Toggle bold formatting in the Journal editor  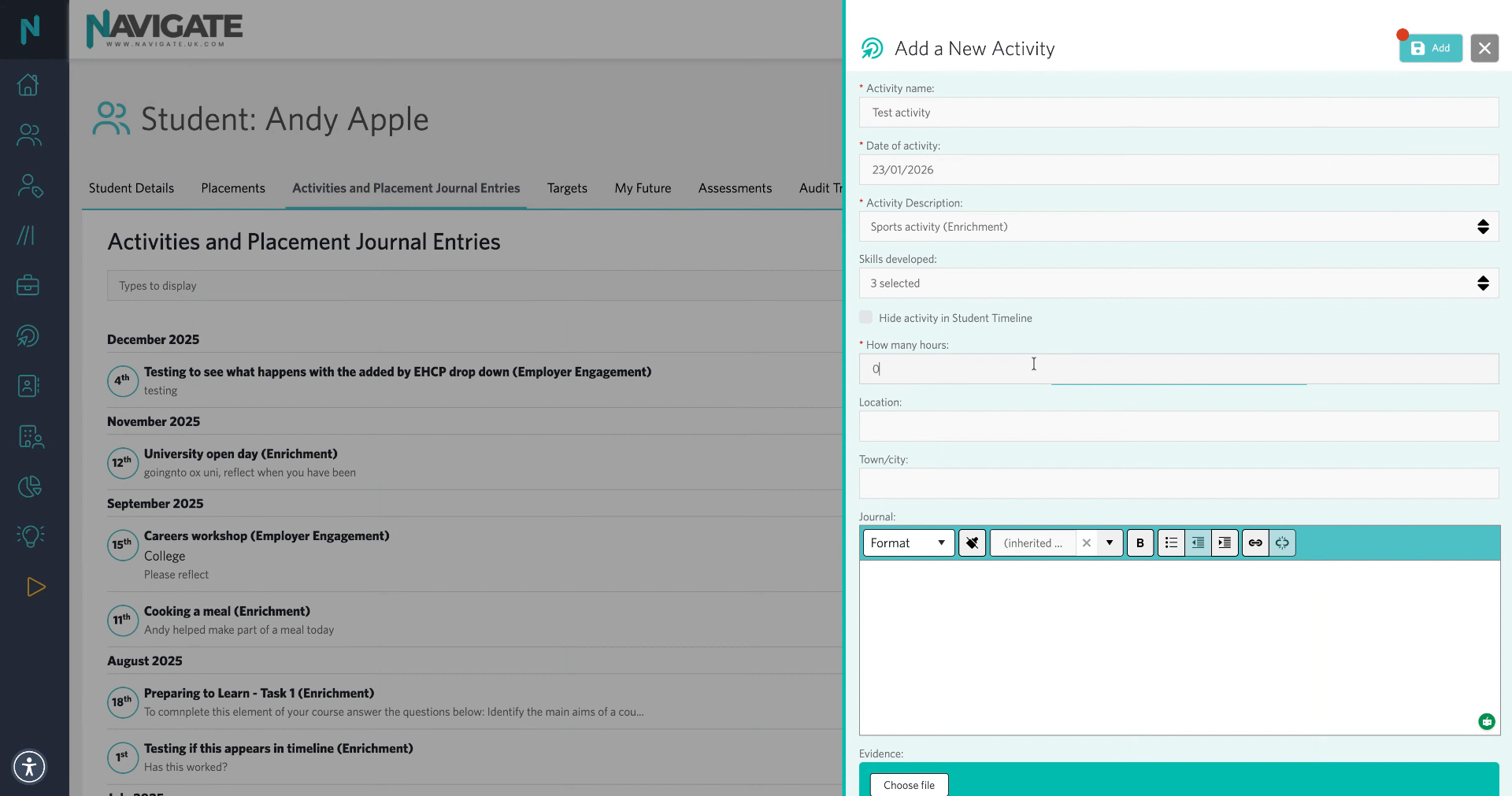[1140, 542]
